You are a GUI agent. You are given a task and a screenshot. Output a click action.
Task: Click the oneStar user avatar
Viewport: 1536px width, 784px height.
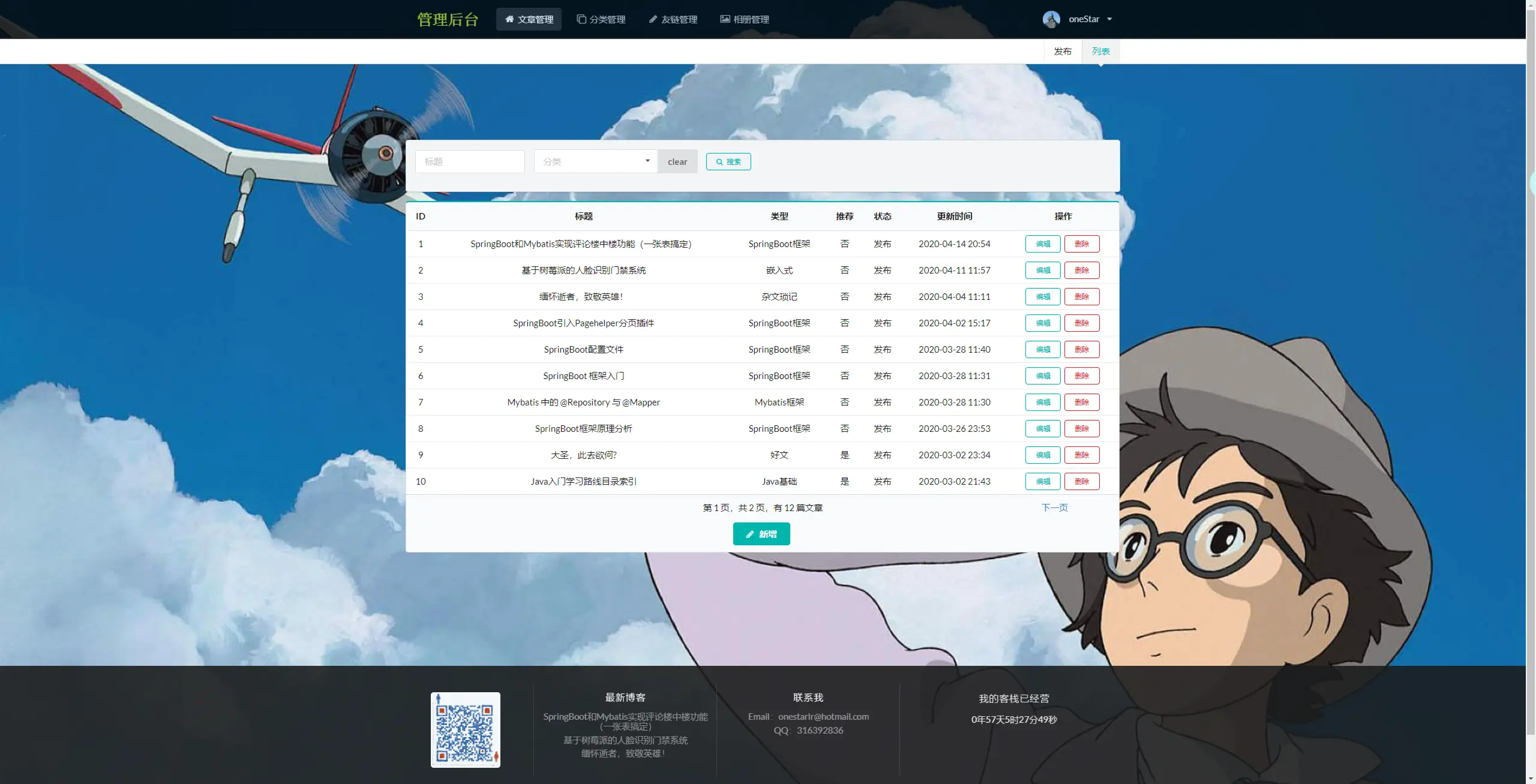(1051, 19)
